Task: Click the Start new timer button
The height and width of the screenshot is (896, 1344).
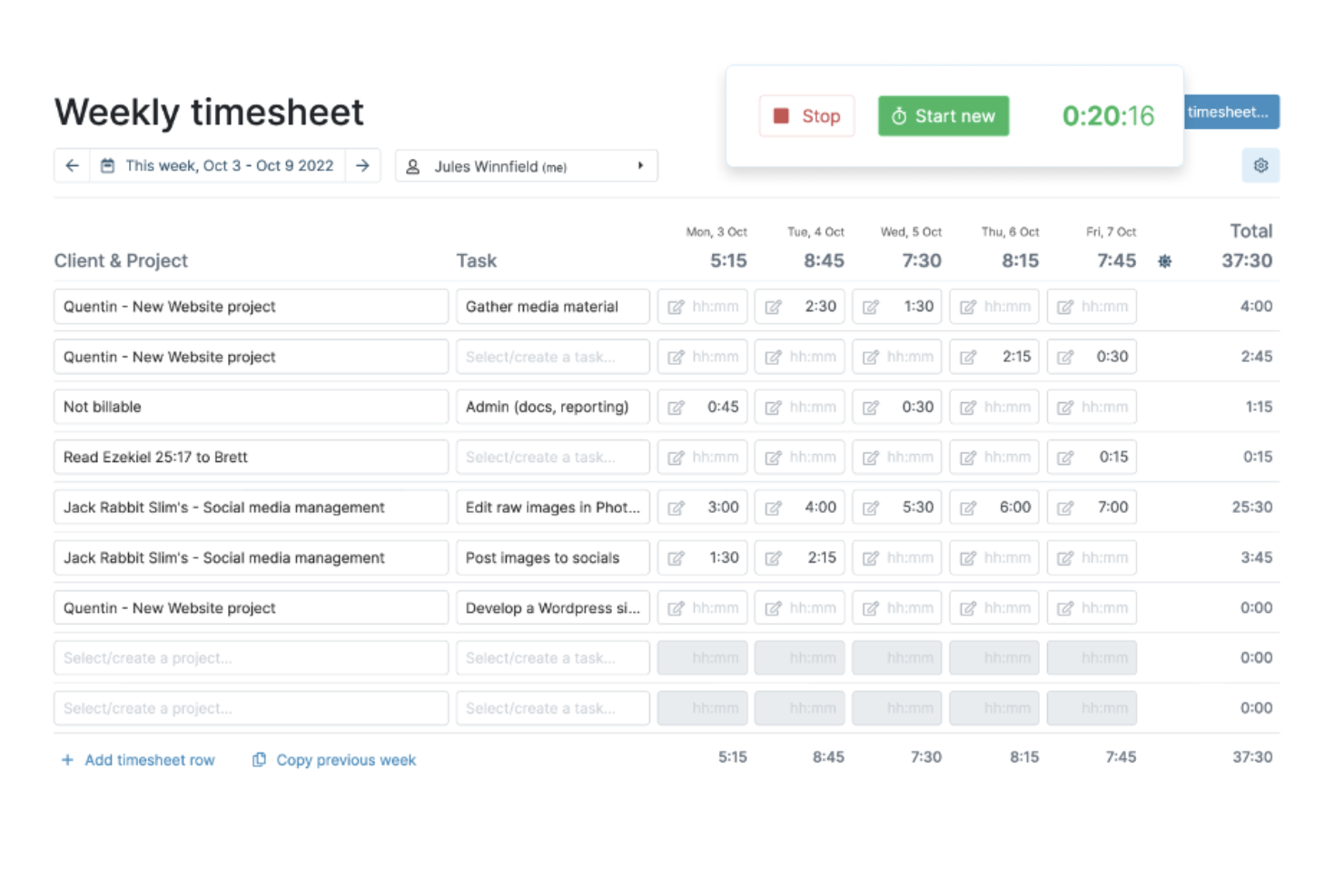Action: [x=944, y=116]
